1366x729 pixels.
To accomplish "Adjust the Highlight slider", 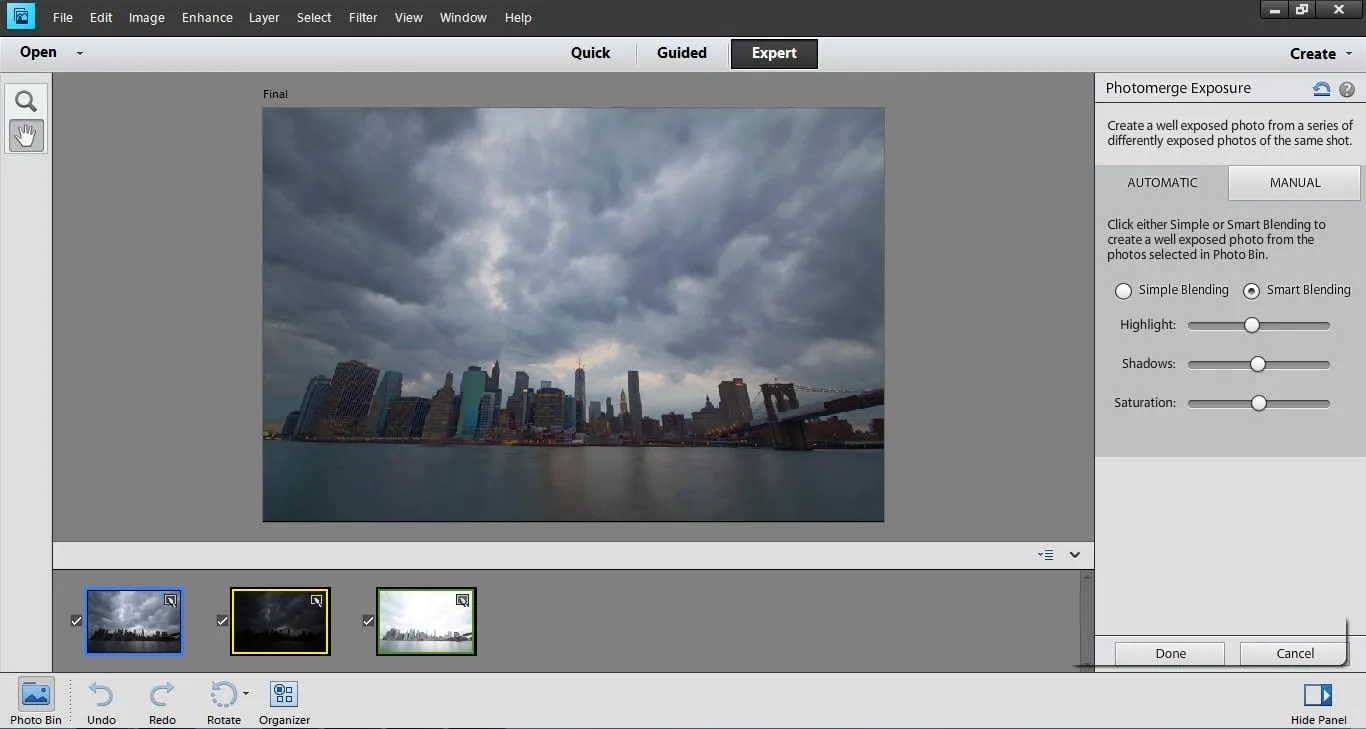I will (x=1252, y=324).
